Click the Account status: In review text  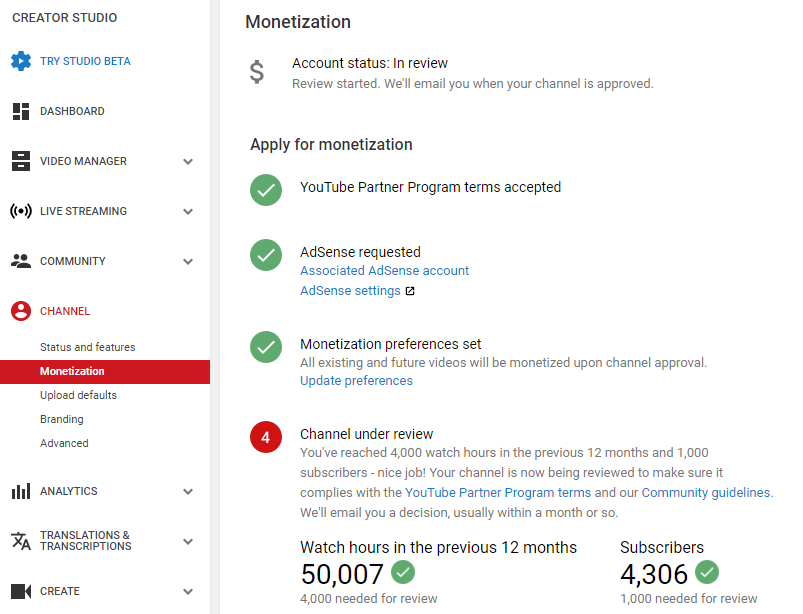tap(370, 63)
